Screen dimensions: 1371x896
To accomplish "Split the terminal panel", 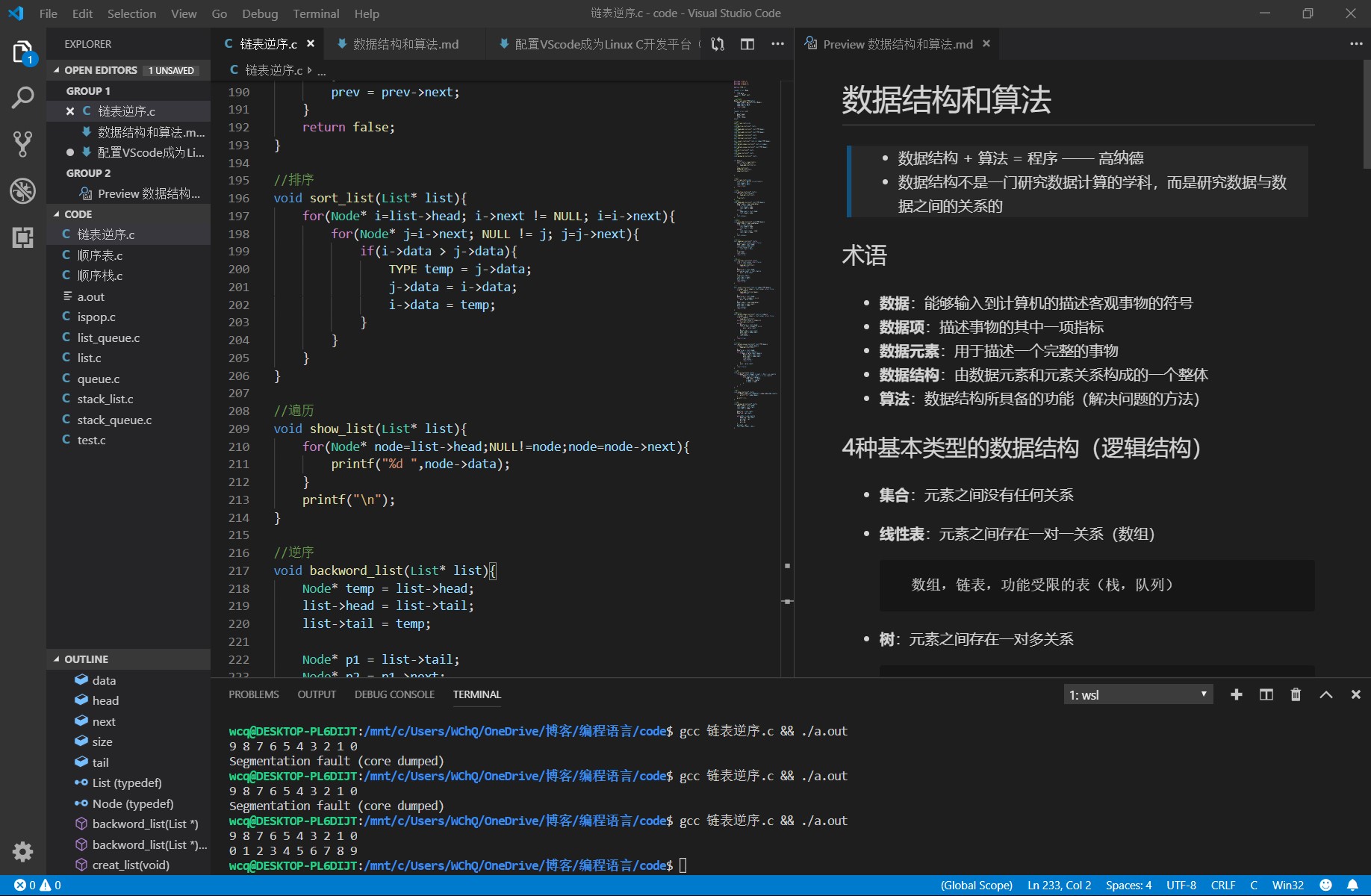I will [1266, 694].
